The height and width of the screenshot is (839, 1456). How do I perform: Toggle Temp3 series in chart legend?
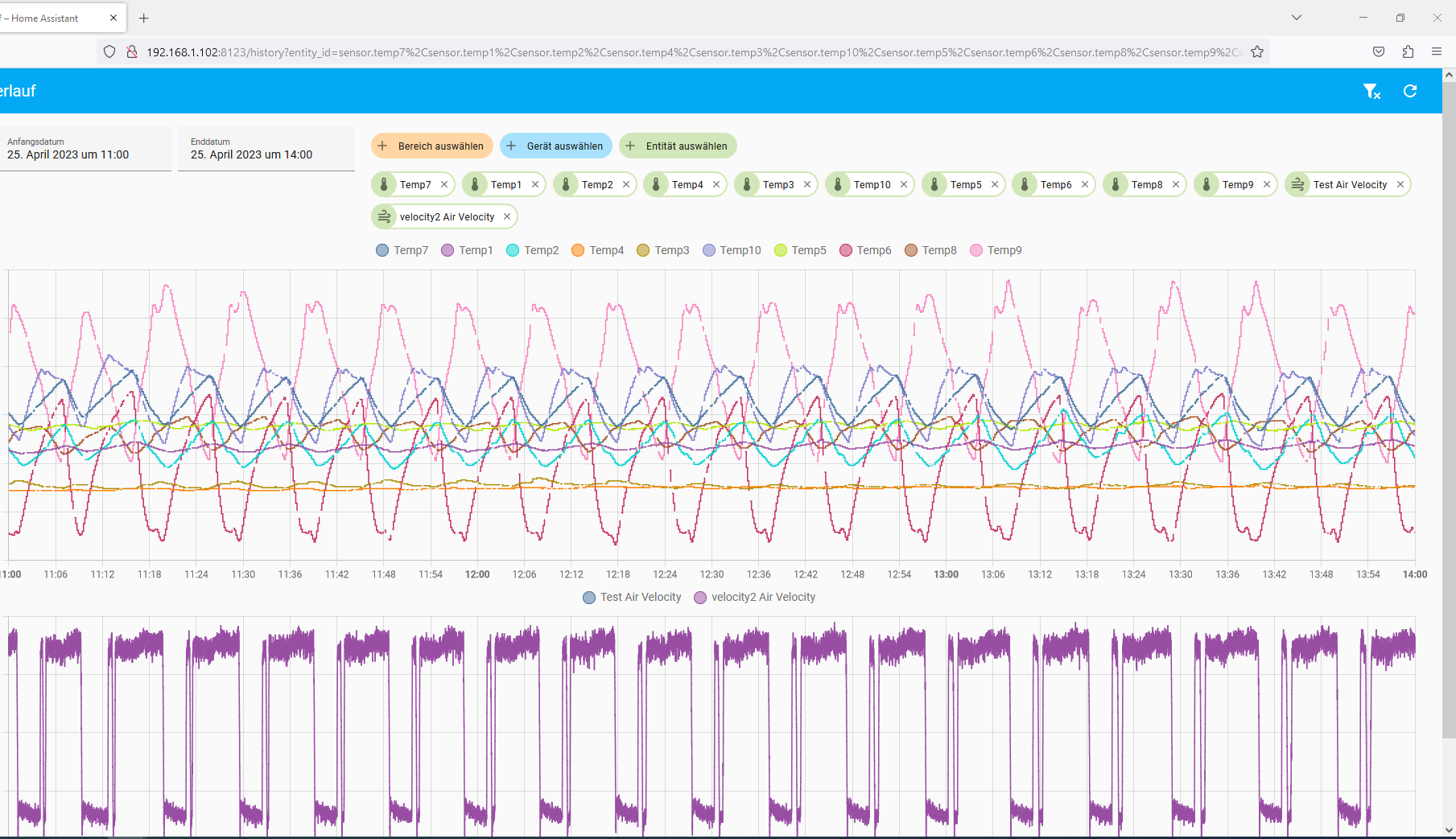(x=663, y=250)
